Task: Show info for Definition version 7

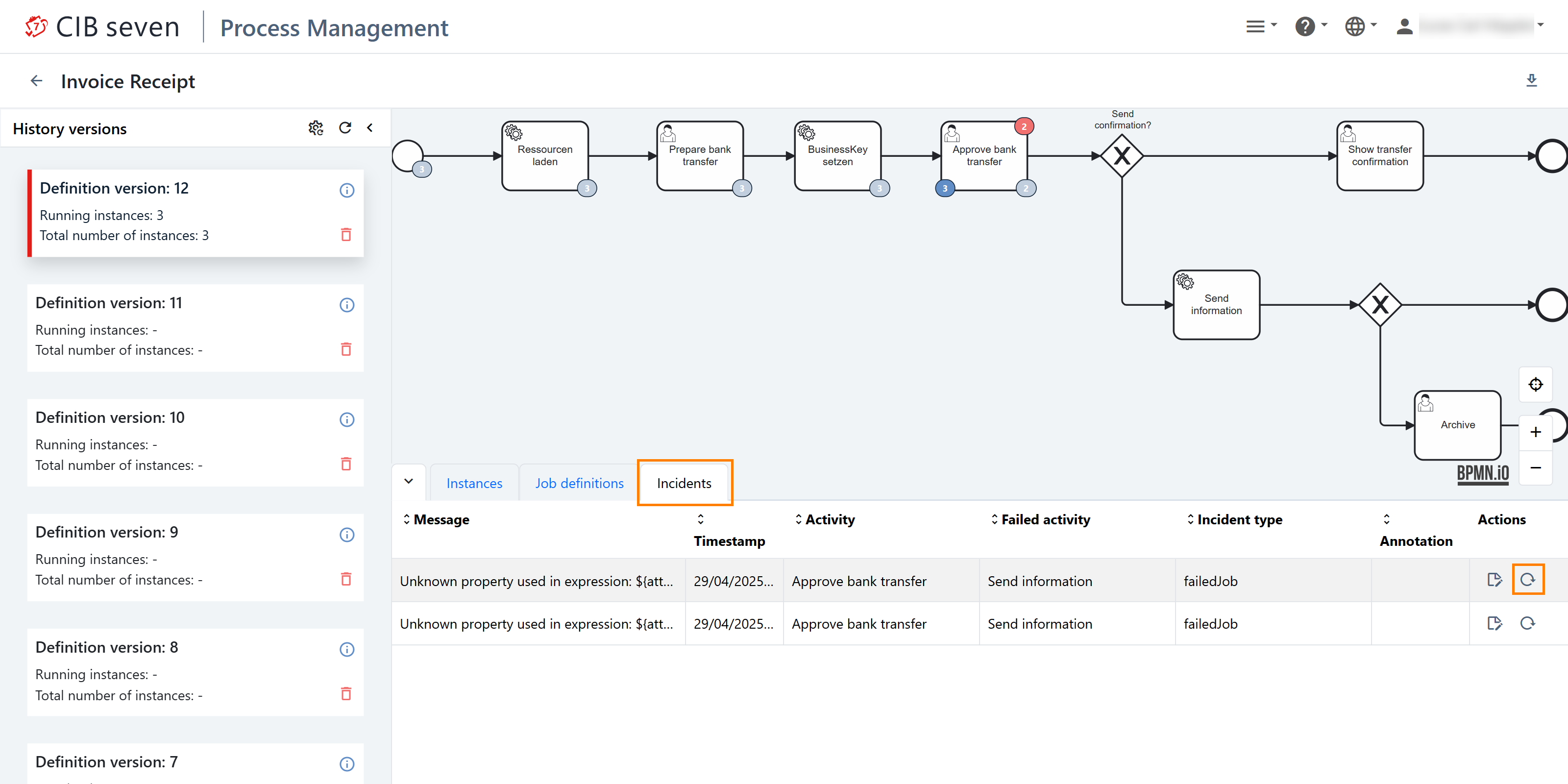Action: click(347, 764)
